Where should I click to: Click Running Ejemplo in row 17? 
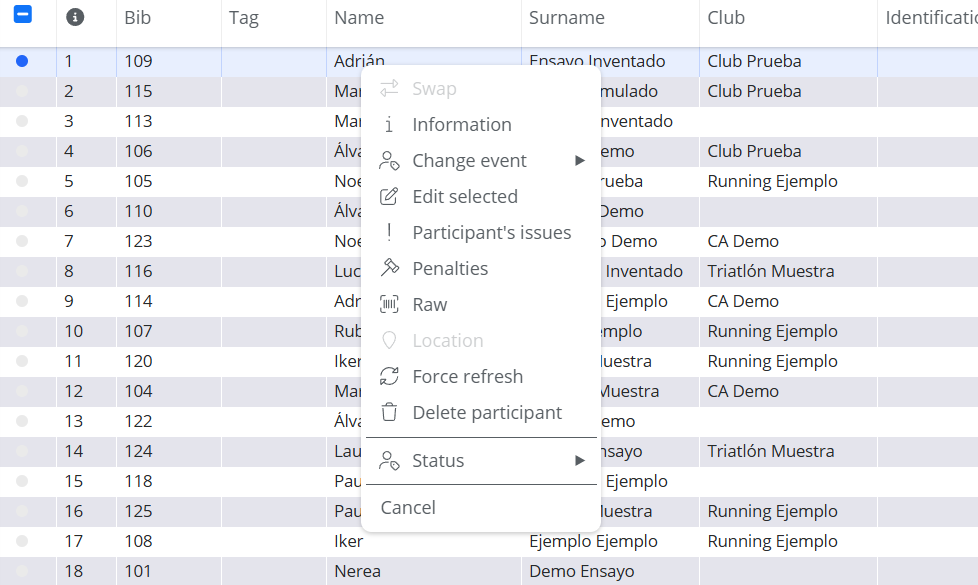click(772, 541)
